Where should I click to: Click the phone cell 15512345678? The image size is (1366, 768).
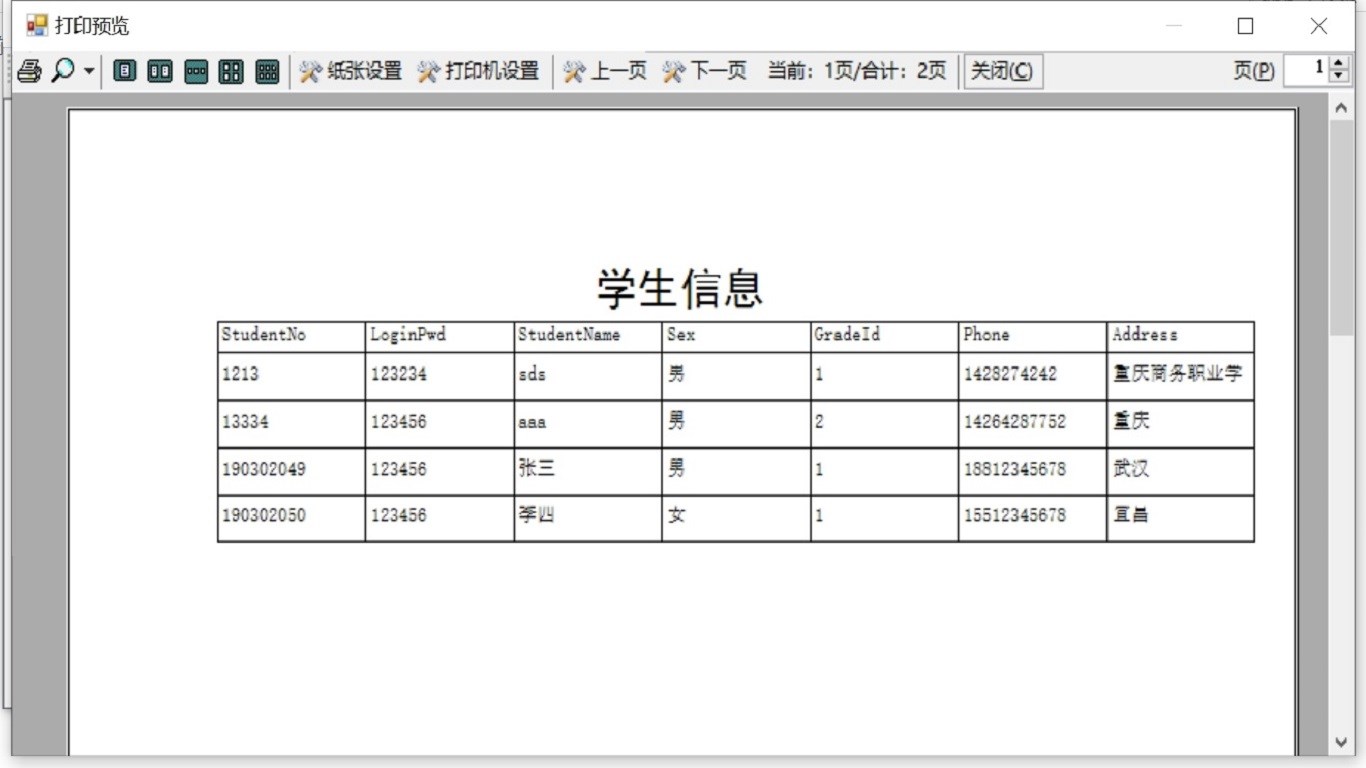point(1032,517)
